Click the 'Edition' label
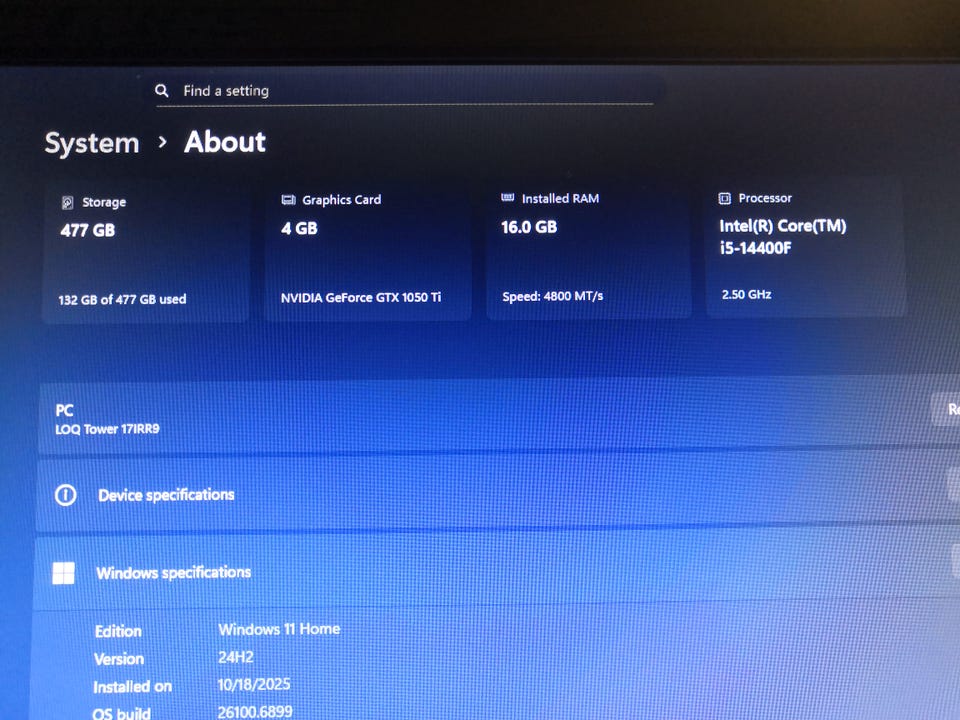This screenshot has width=960, height=720. point(118,631)
